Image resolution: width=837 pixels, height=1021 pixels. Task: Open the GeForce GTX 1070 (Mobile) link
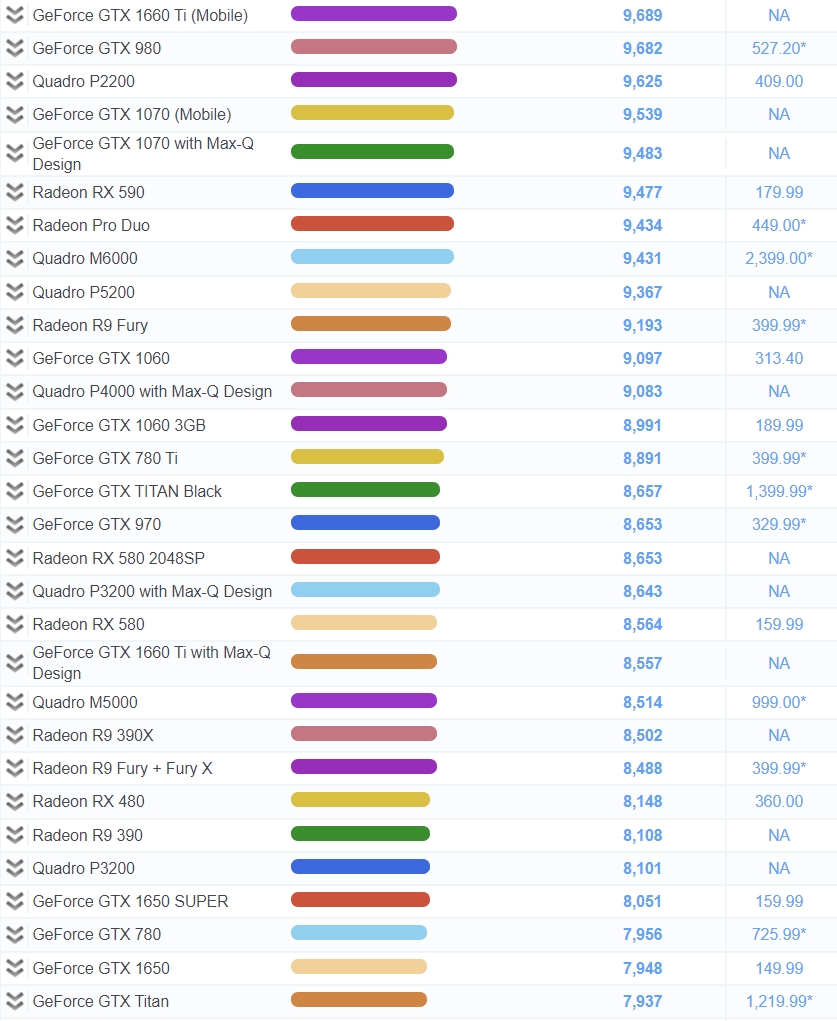pyautogui.click(x=132, y=115)
